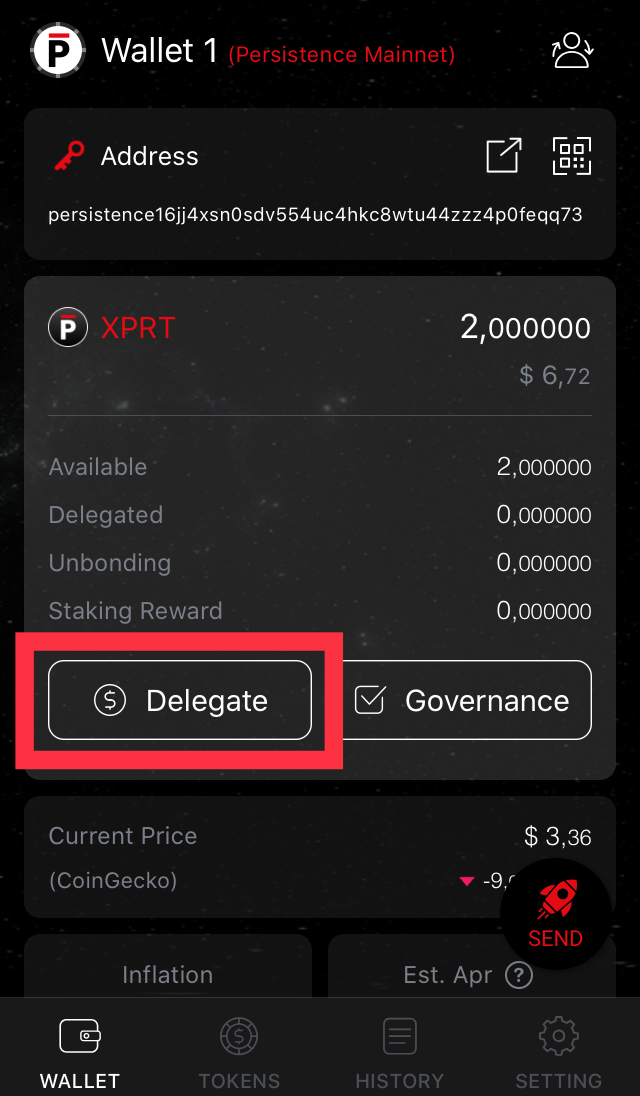Tap the XPRT balance amount 2,000000
This screenshot has width=640, height=1096.
tap(525, 328)
